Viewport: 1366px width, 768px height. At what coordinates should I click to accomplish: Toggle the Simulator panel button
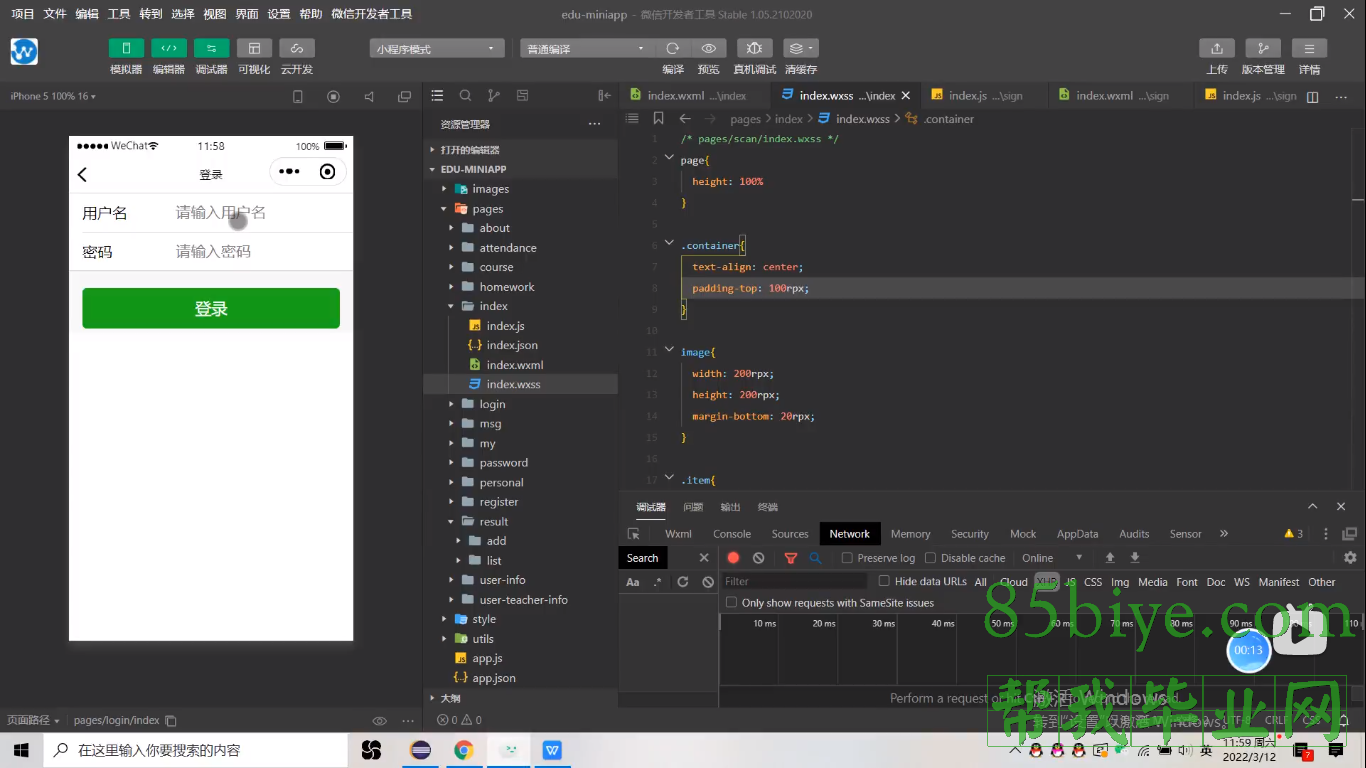click(x=126, y=48)
